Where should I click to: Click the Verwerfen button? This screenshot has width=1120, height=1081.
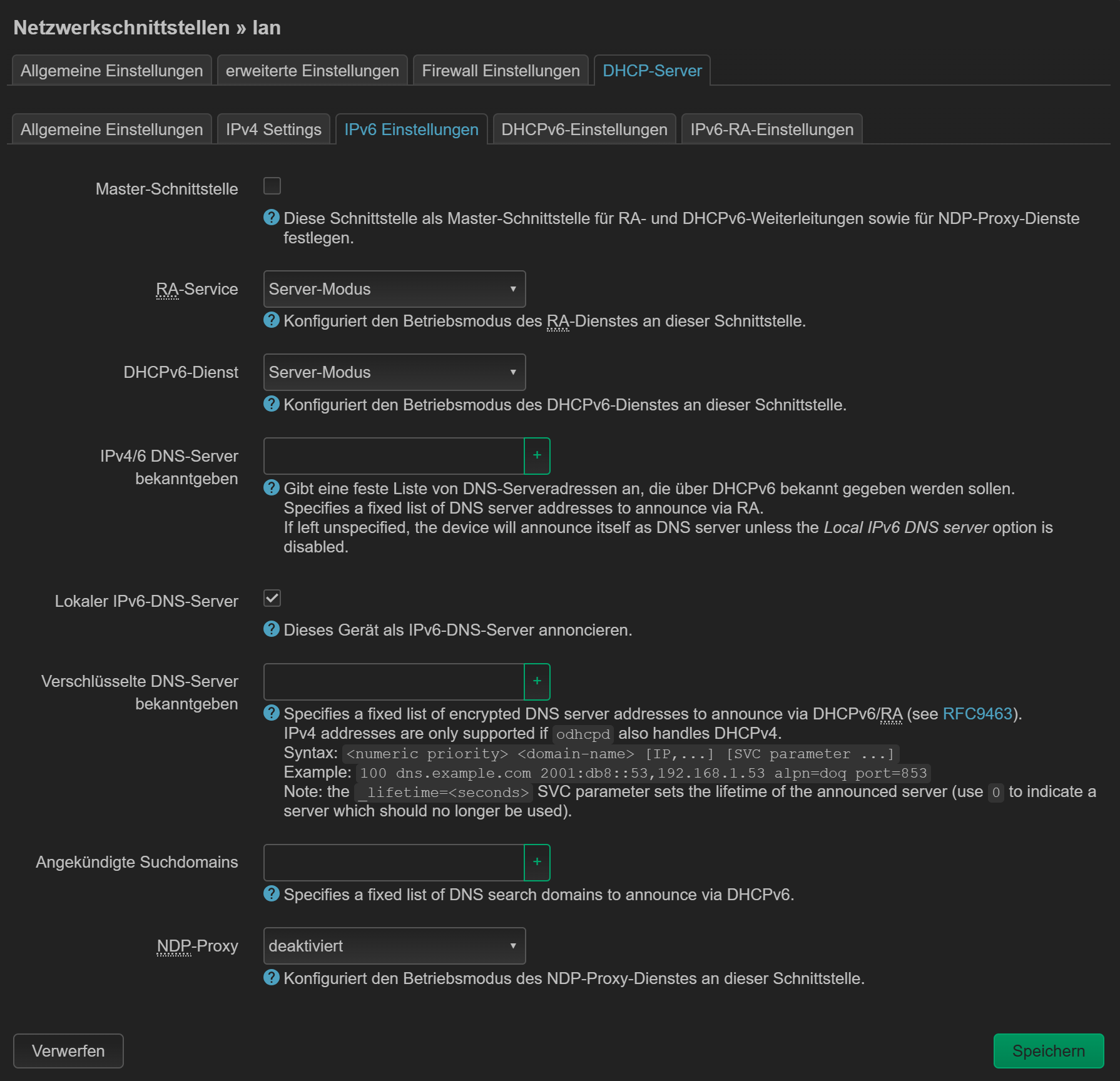pyautogui.click(x=68, y=1051)
